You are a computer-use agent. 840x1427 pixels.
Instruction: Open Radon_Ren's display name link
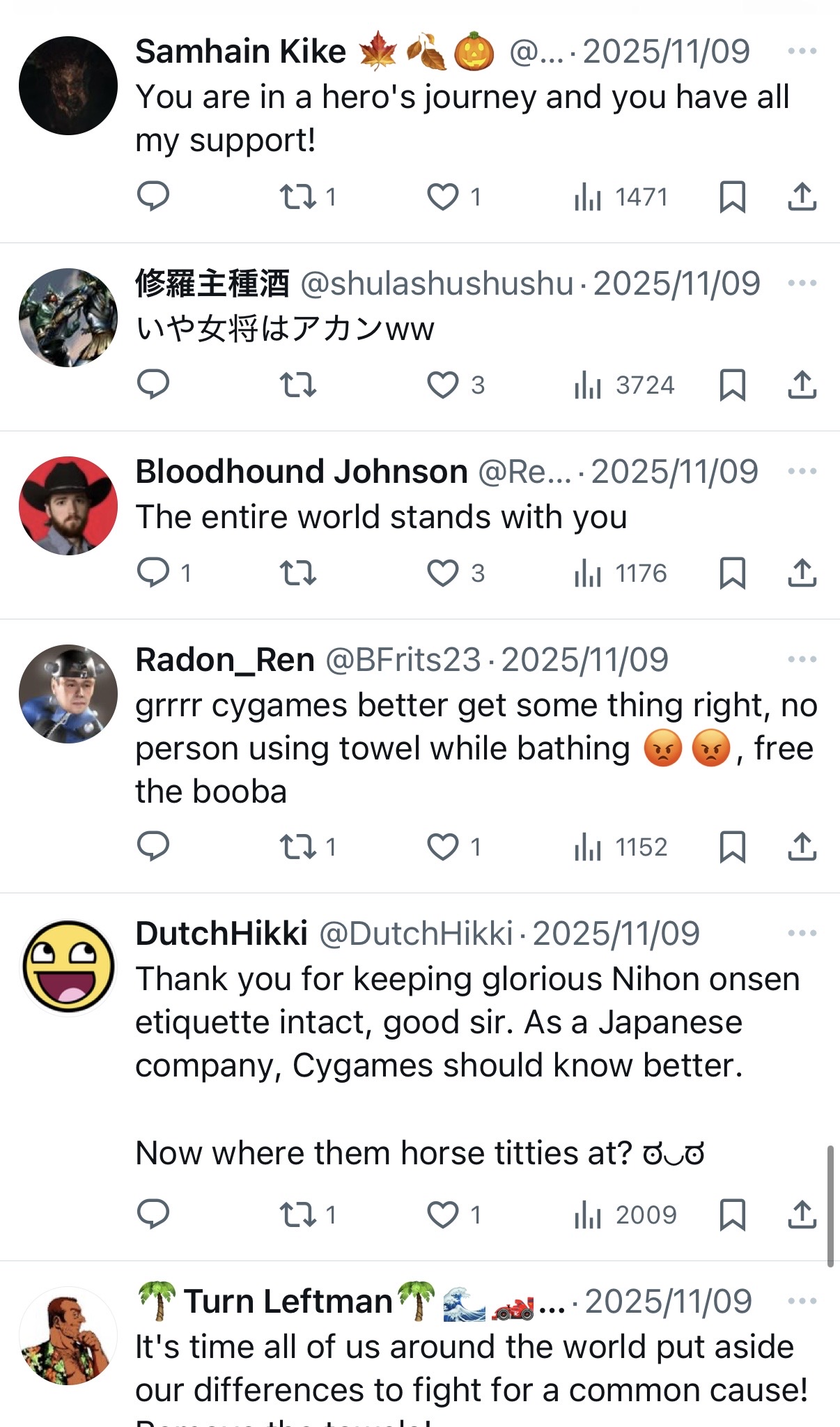pos(225,660)
